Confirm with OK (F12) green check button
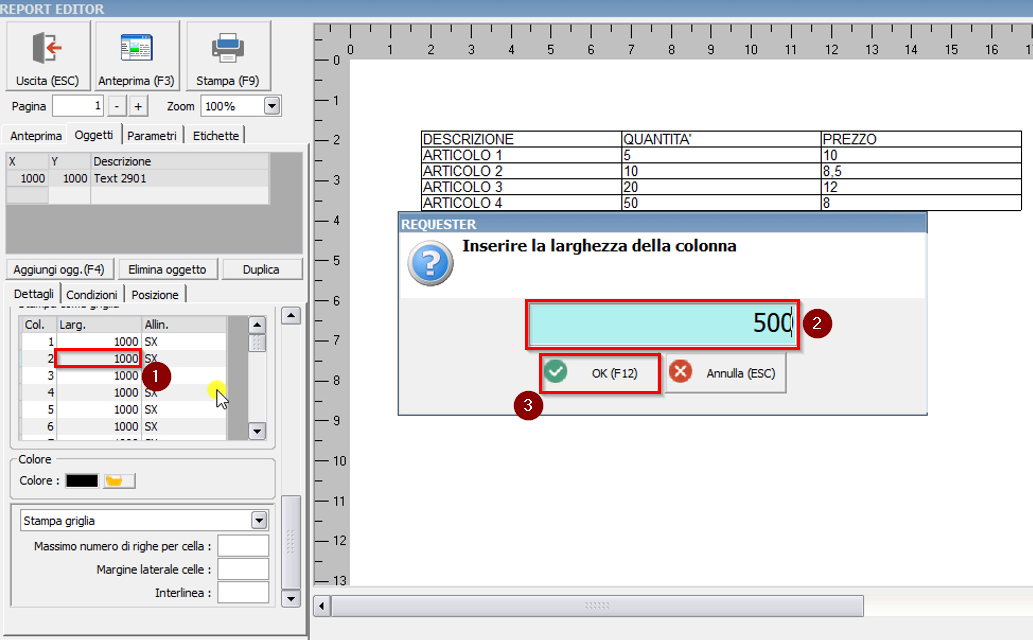1033x640 pixels. [x=600, y=373]
